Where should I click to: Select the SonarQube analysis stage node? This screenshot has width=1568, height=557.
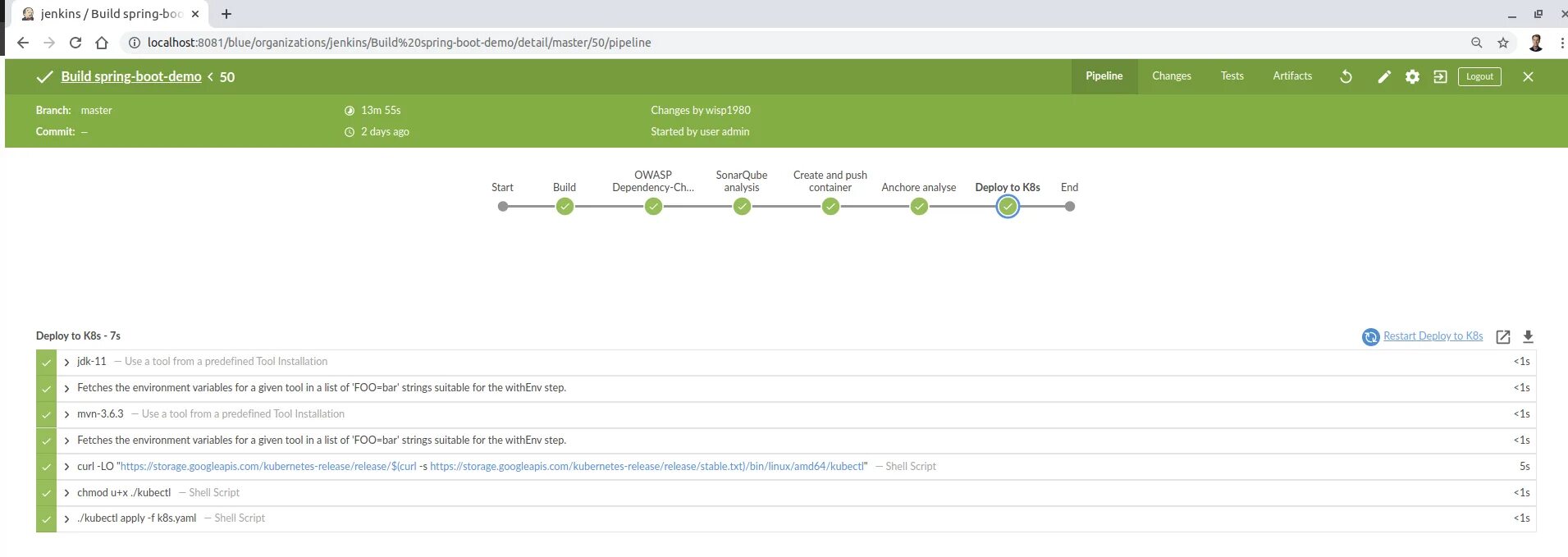tap(742, 207)
